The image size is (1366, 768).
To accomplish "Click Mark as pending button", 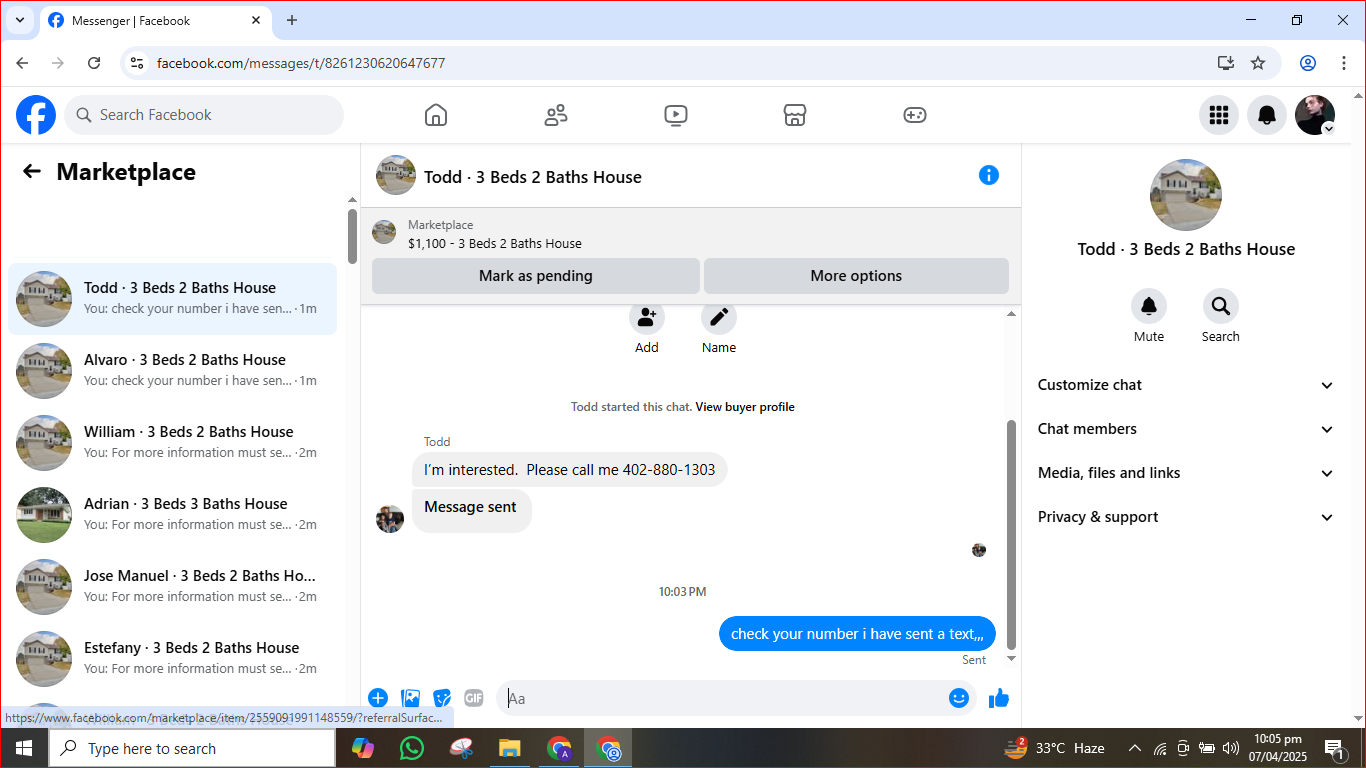I will [x=536, y=276].
